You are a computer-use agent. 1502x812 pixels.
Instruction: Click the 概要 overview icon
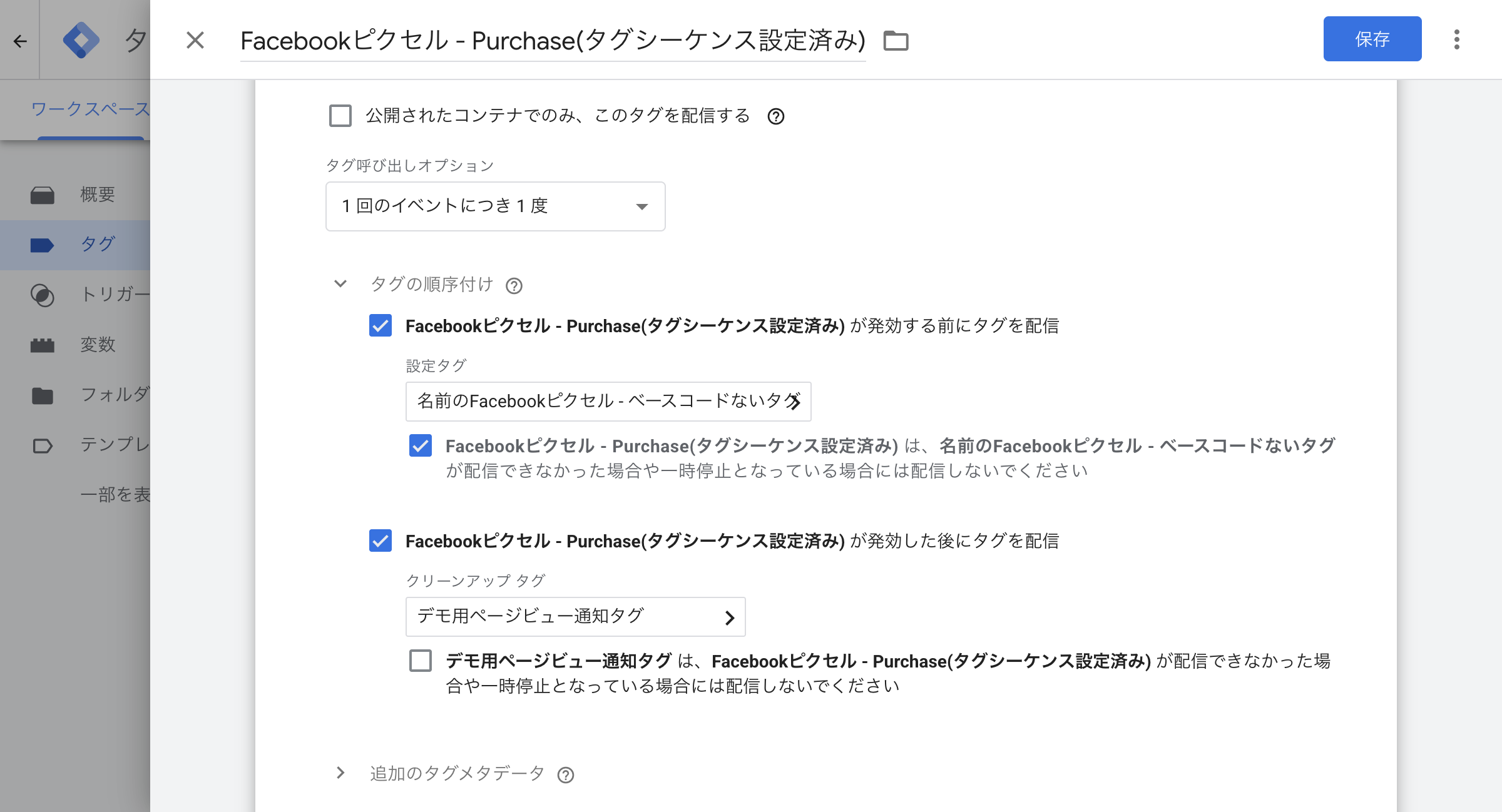(x=43, y=195)
